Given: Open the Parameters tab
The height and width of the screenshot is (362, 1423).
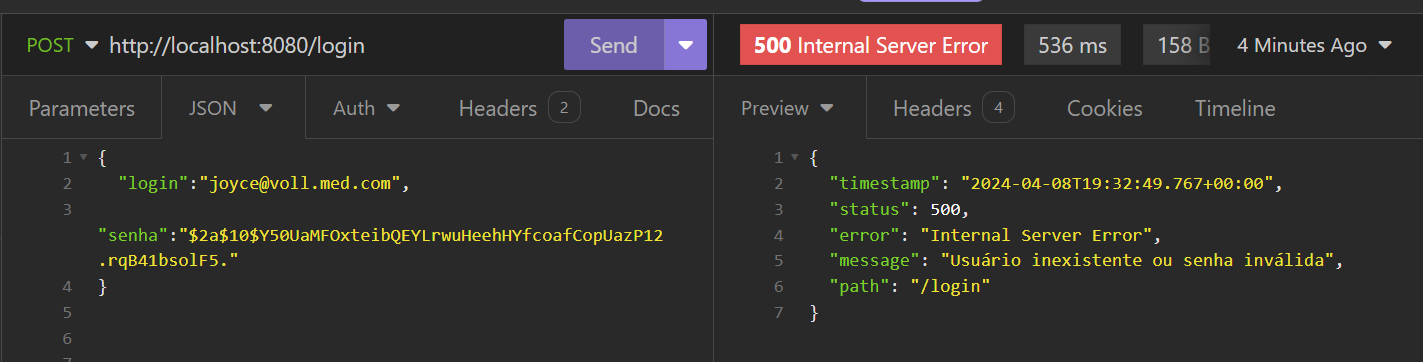Looking at the screenshot, I should click(x=81, y=108).
